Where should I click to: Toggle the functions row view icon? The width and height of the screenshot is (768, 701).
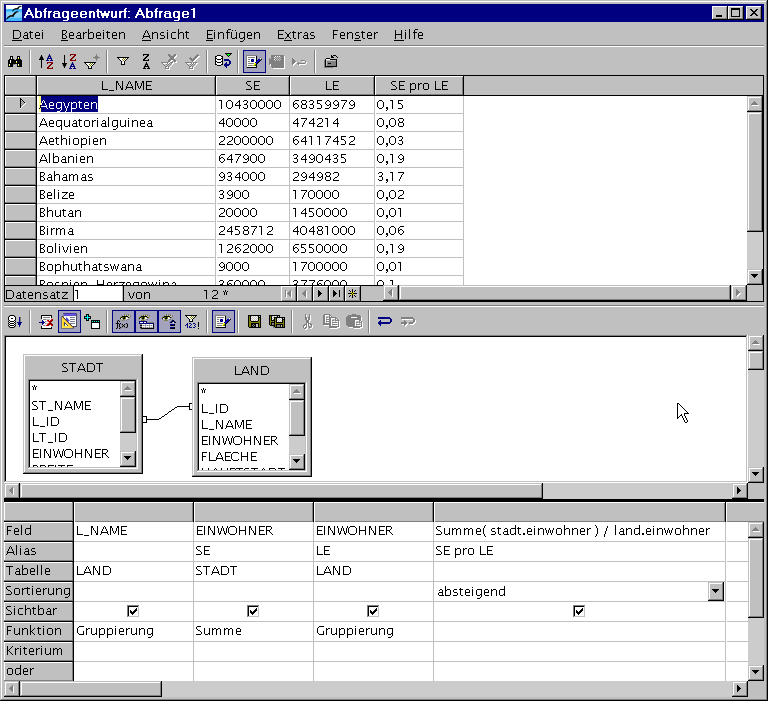point(122,322)
